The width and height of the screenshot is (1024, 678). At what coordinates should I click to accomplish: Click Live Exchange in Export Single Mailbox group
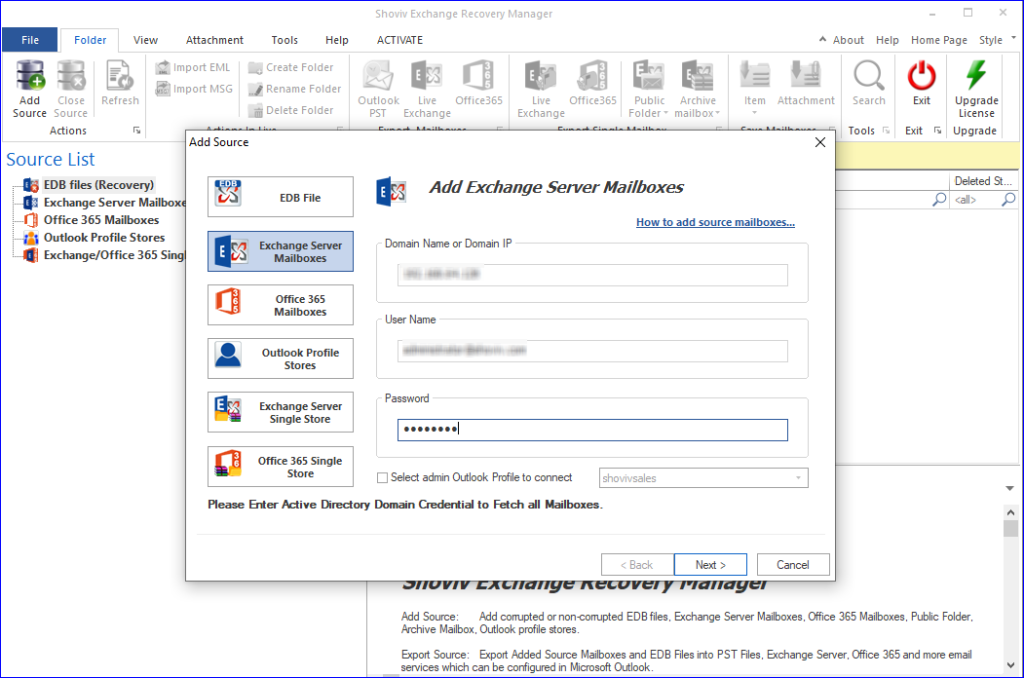(541, 89)
